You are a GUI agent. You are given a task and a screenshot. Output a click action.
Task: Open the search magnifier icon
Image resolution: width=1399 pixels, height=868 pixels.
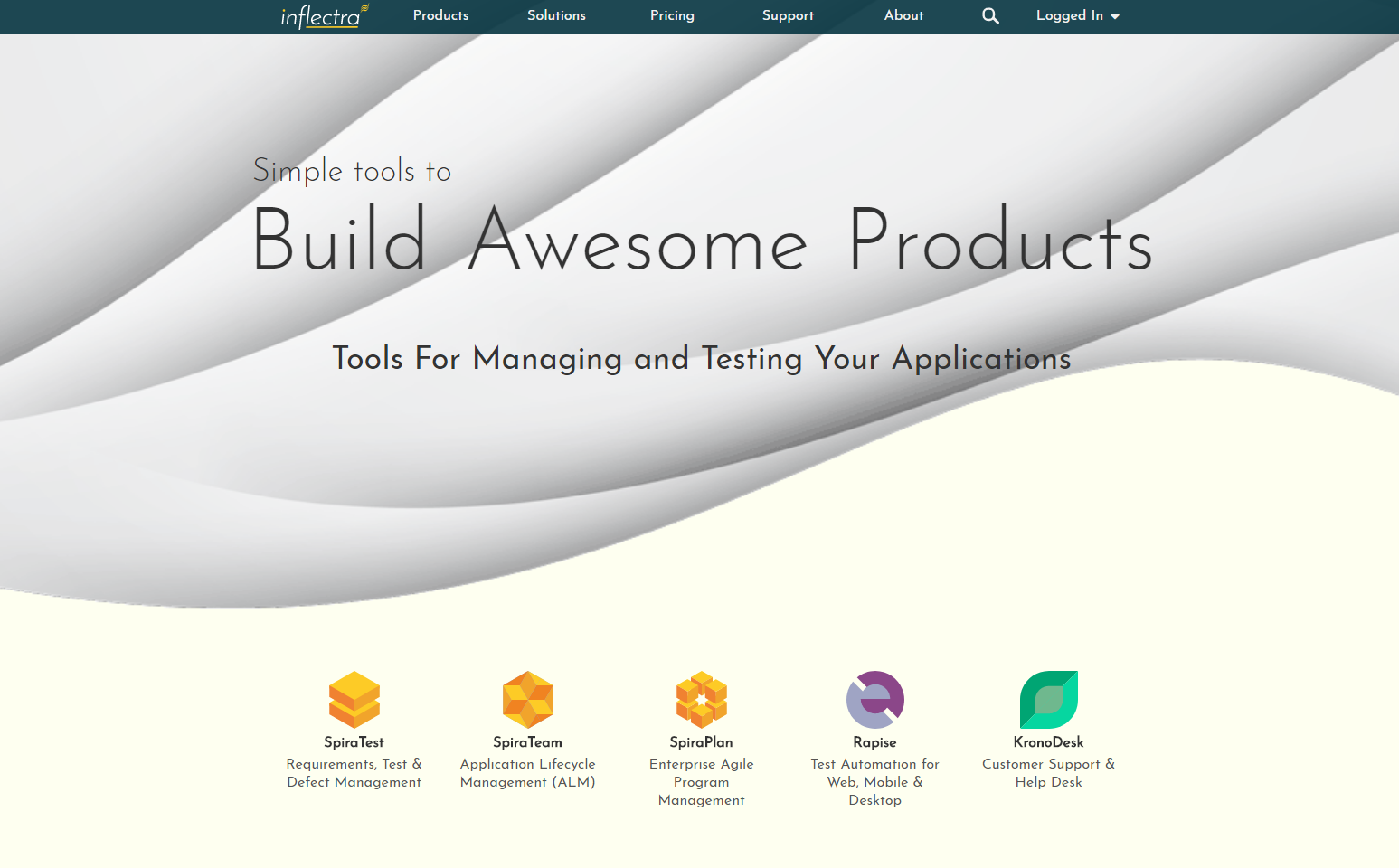tap(990, 16)
